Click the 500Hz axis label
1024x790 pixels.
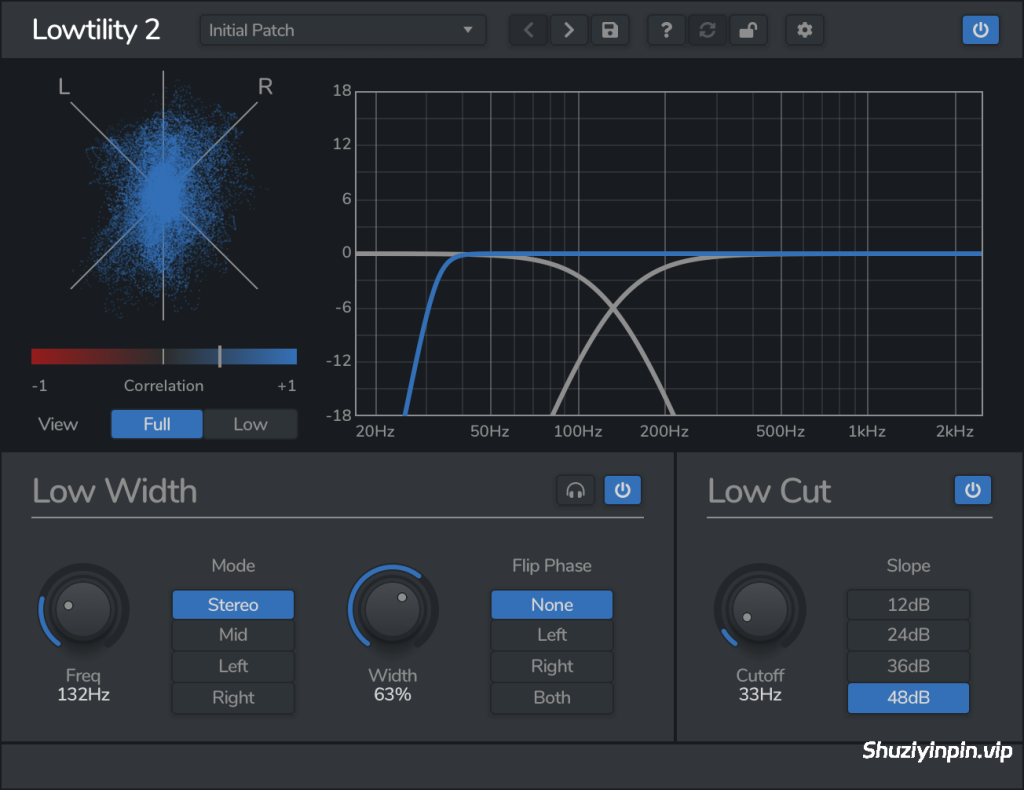click(x=780, y=432)
